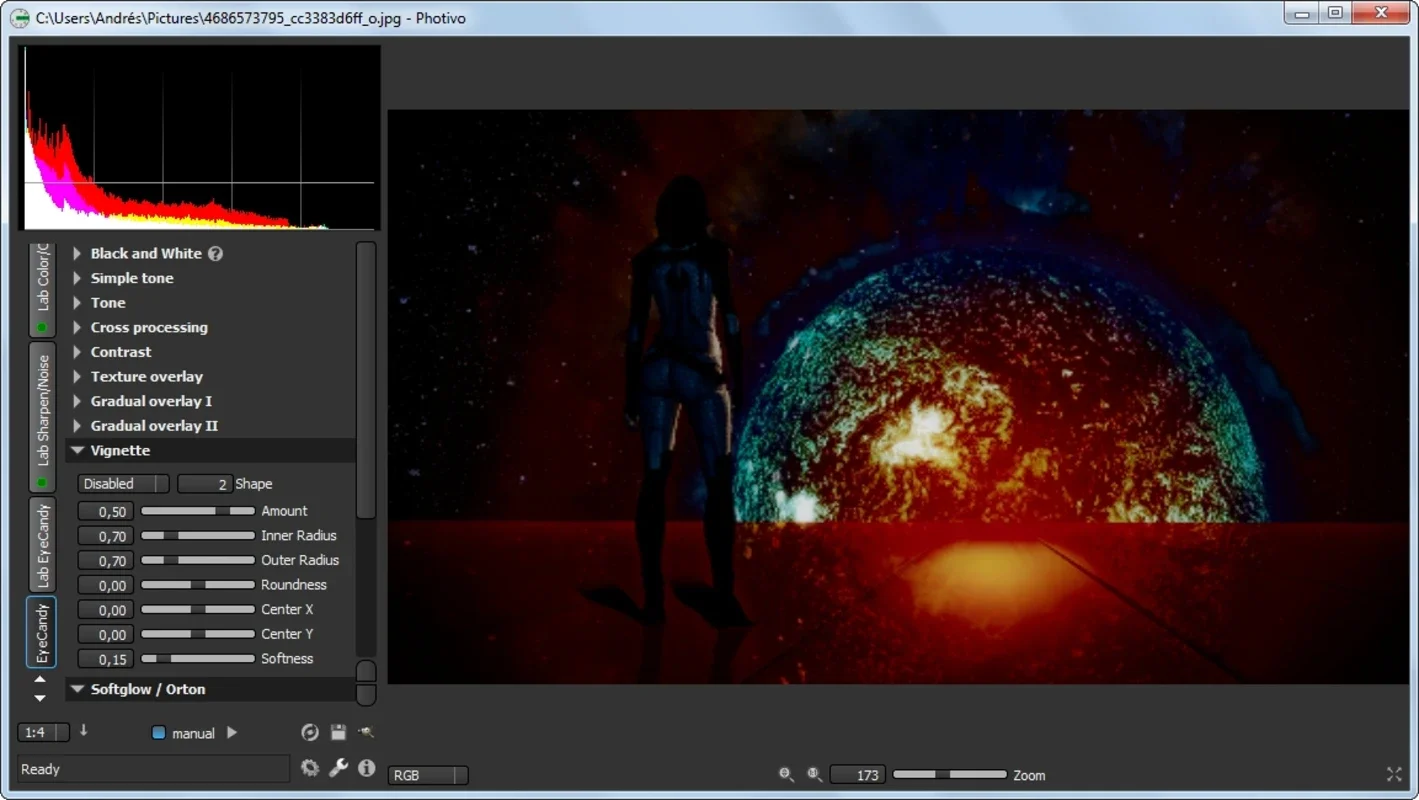Run the pipe with the play triangle
1419x800 pixels.
(232, 733)
